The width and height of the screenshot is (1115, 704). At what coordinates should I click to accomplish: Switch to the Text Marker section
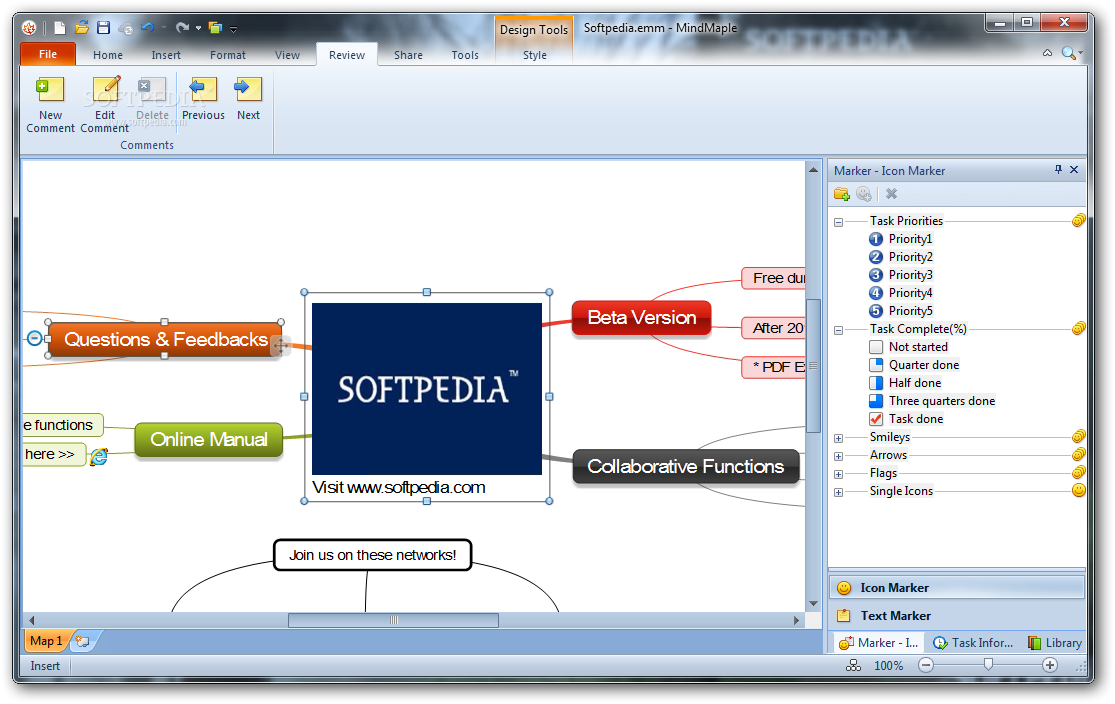click(956, 616)
